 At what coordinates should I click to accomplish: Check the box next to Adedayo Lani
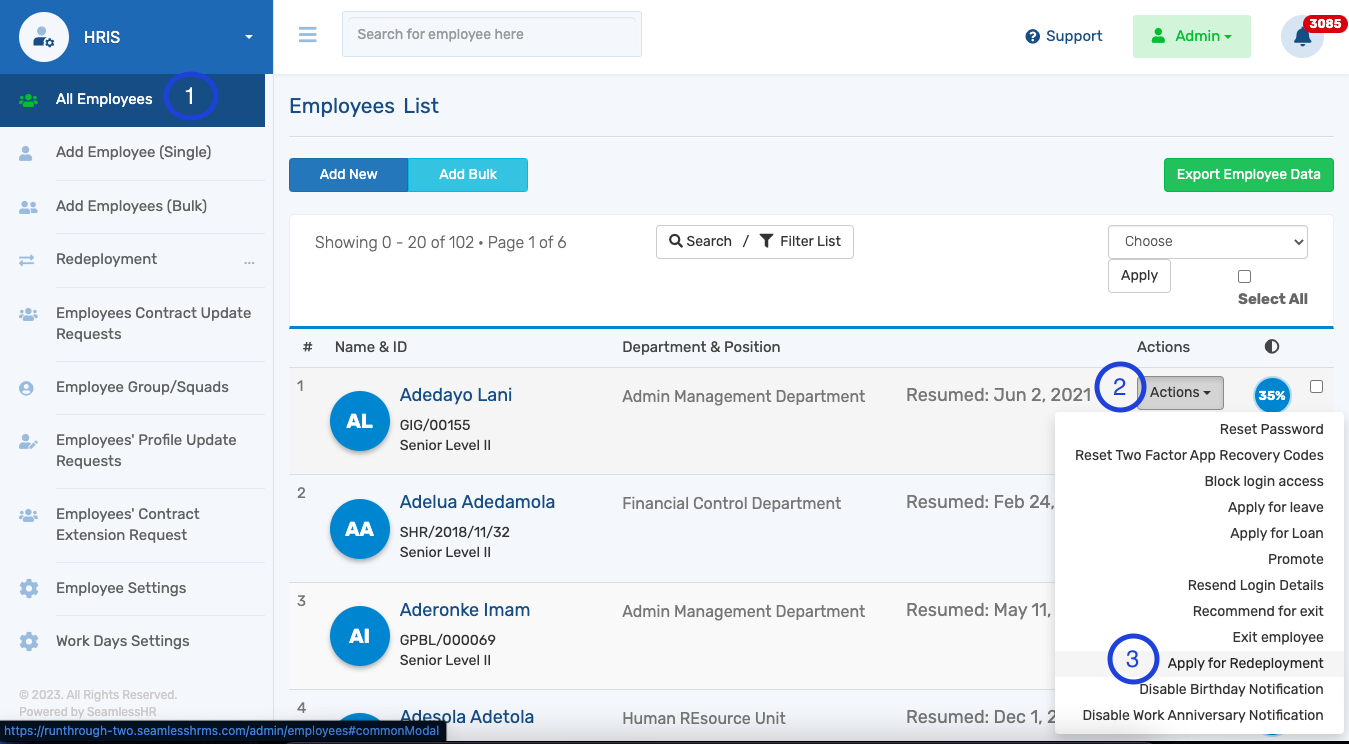(1316, 386)
